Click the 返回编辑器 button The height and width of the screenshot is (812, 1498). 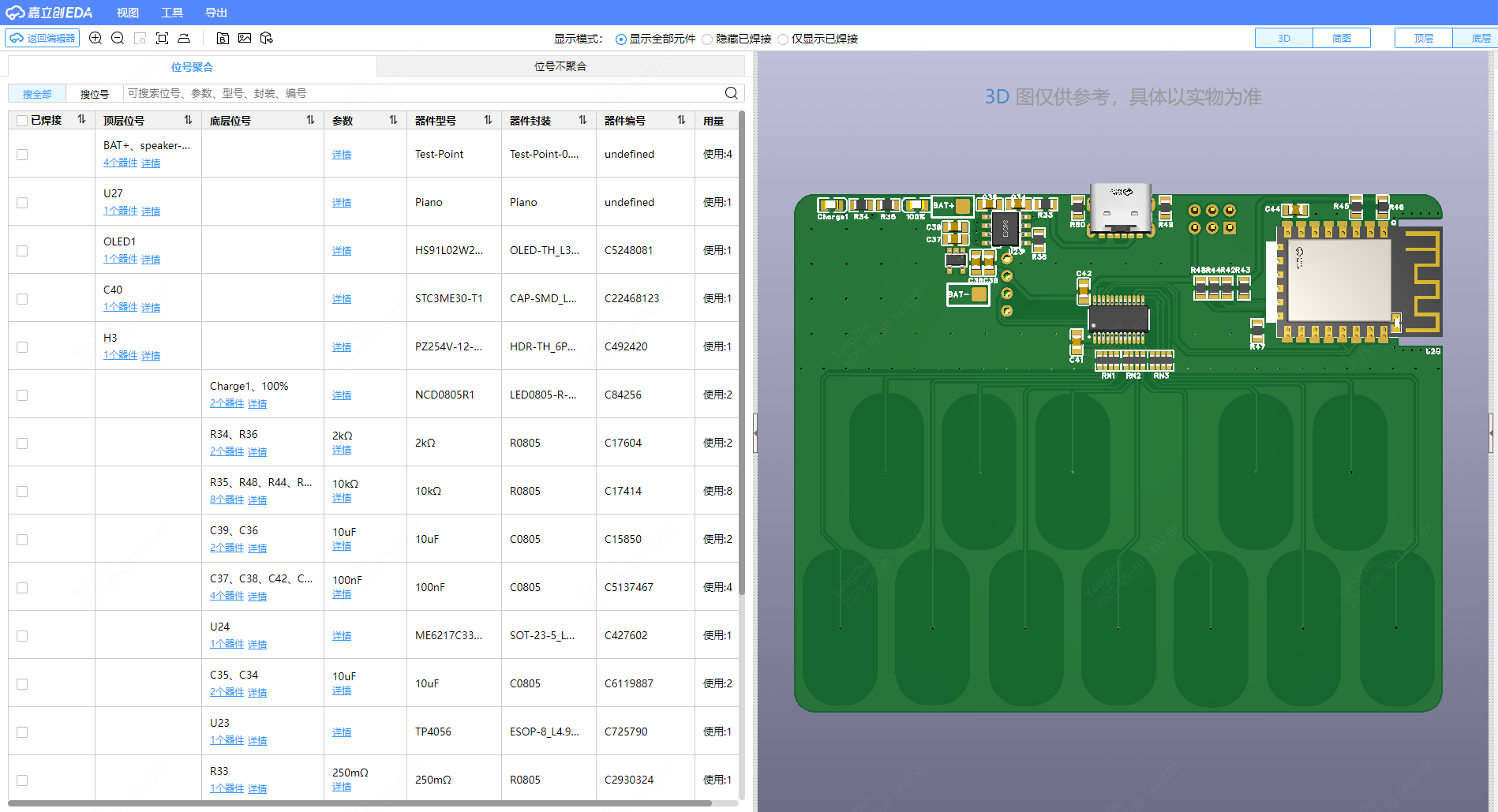click(43, 38)
